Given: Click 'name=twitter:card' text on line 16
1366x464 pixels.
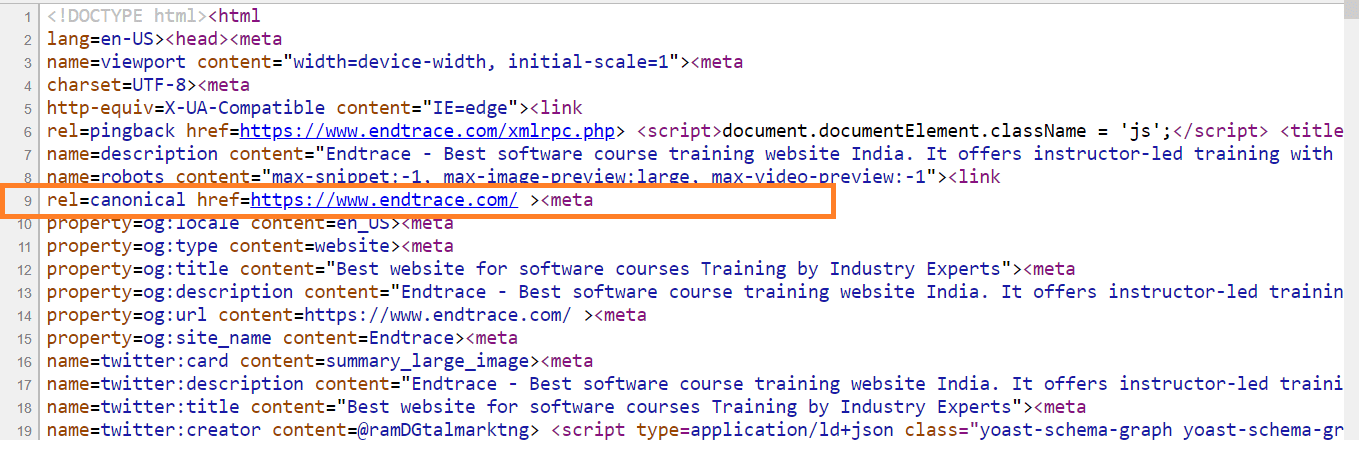Looking at the screenshot, I should tap(138, 361).
